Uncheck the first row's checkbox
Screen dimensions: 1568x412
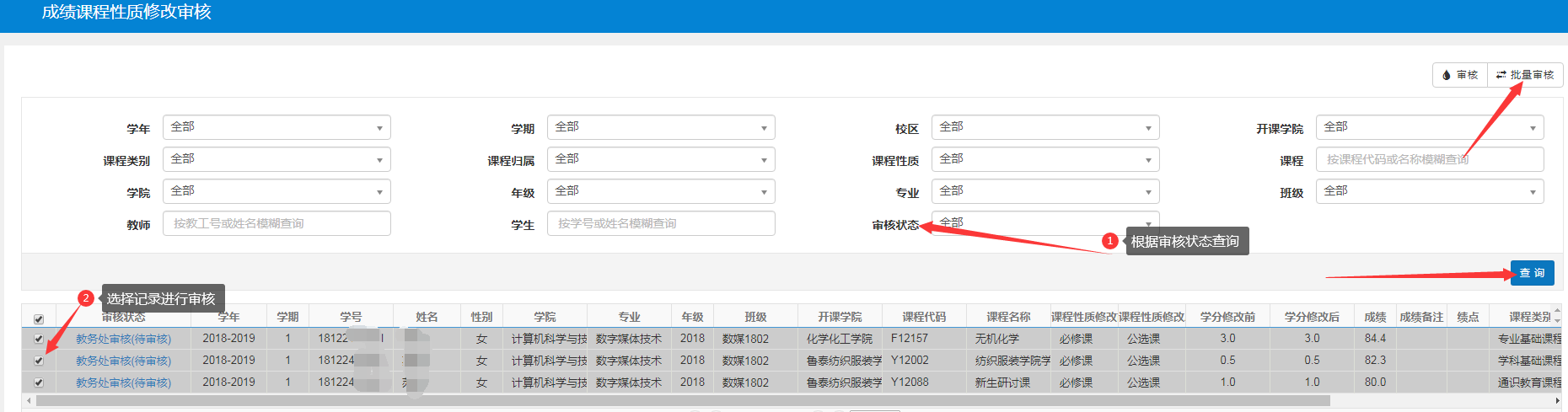coord(39,339)
